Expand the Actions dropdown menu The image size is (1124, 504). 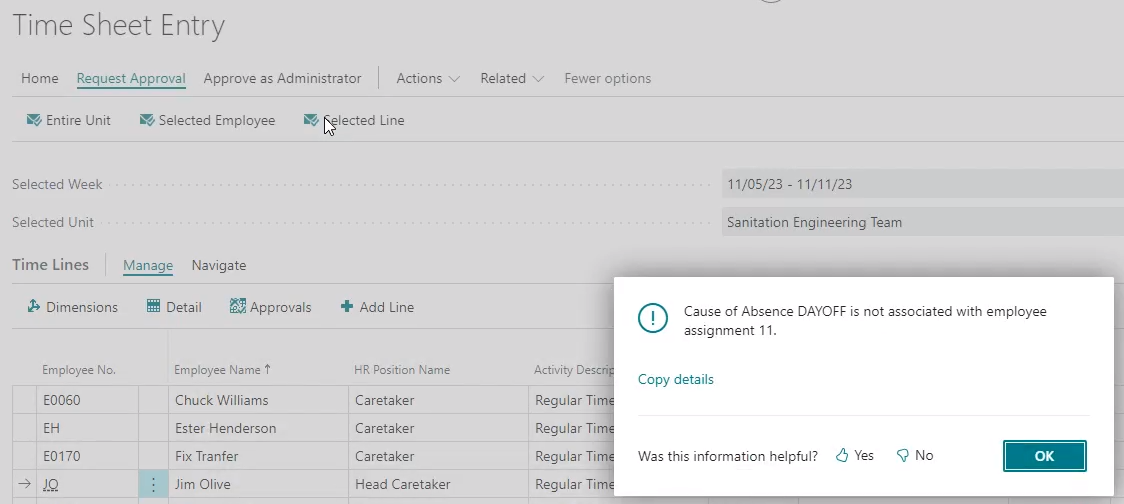pos(428,78)
